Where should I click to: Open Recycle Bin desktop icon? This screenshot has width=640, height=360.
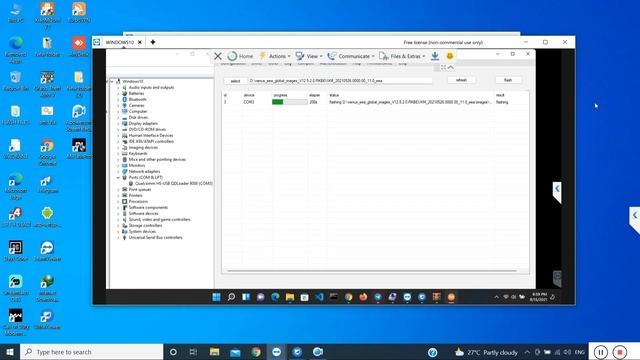coord(16,80)
